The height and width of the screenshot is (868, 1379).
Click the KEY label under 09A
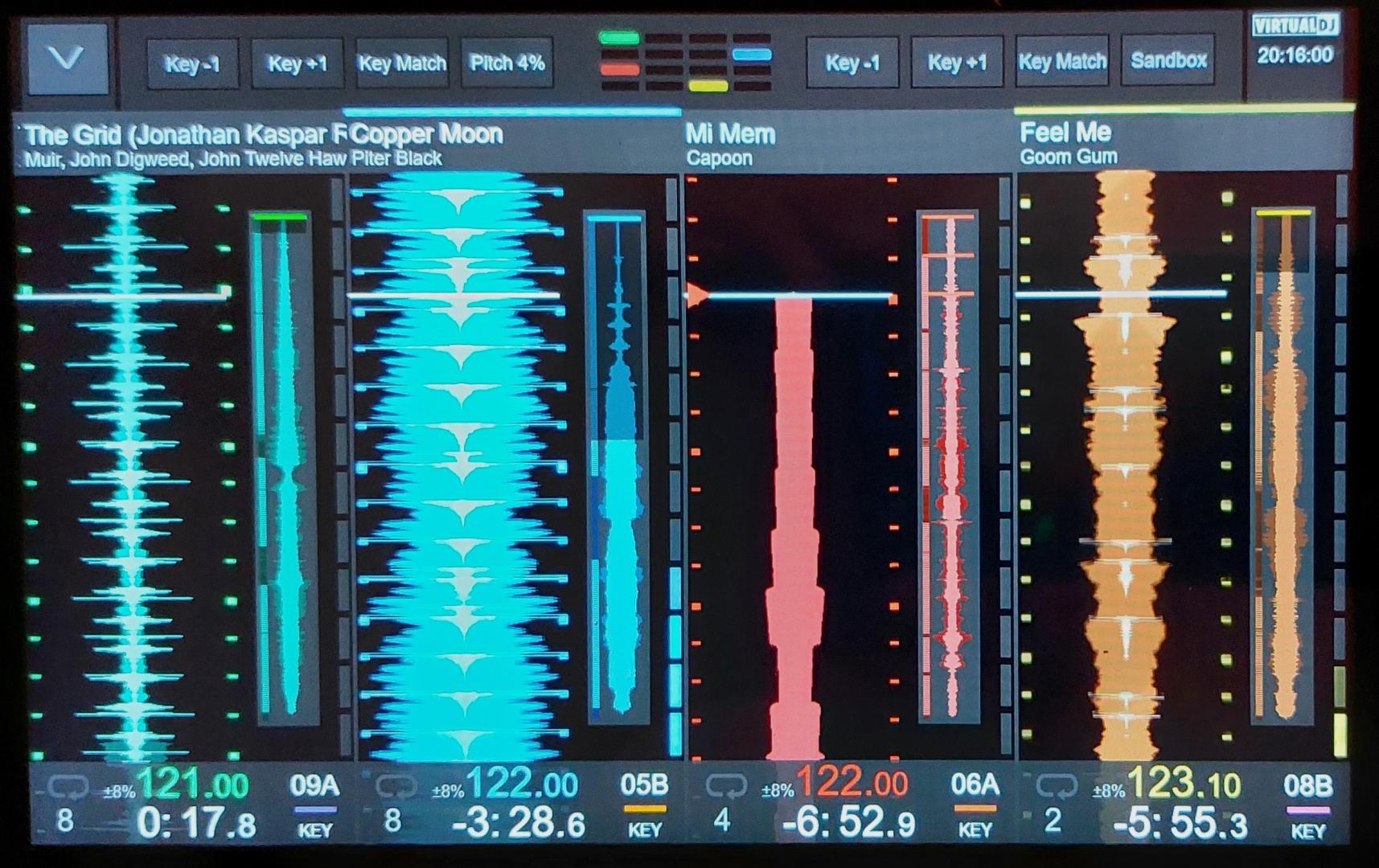(x=314, y=830)
